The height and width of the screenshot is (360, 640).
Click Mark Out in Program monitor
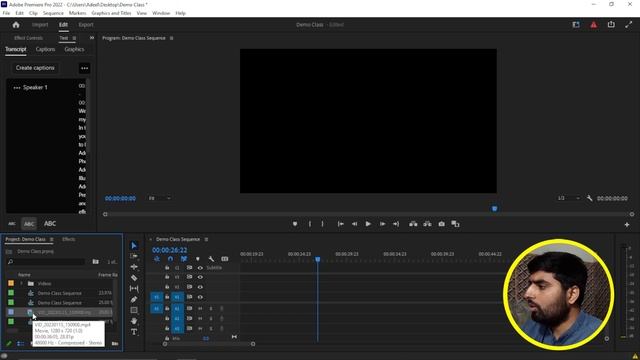point(322,224)
